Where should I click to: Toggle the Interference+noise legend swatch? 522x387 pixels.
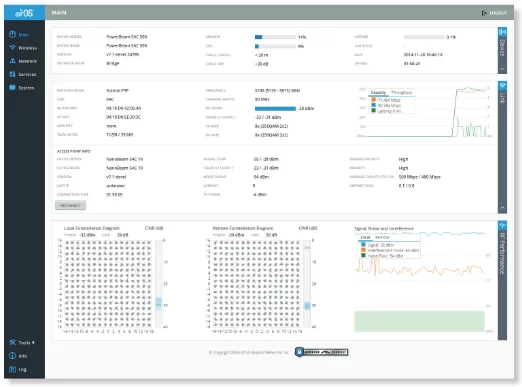click(x=363, y=250)
